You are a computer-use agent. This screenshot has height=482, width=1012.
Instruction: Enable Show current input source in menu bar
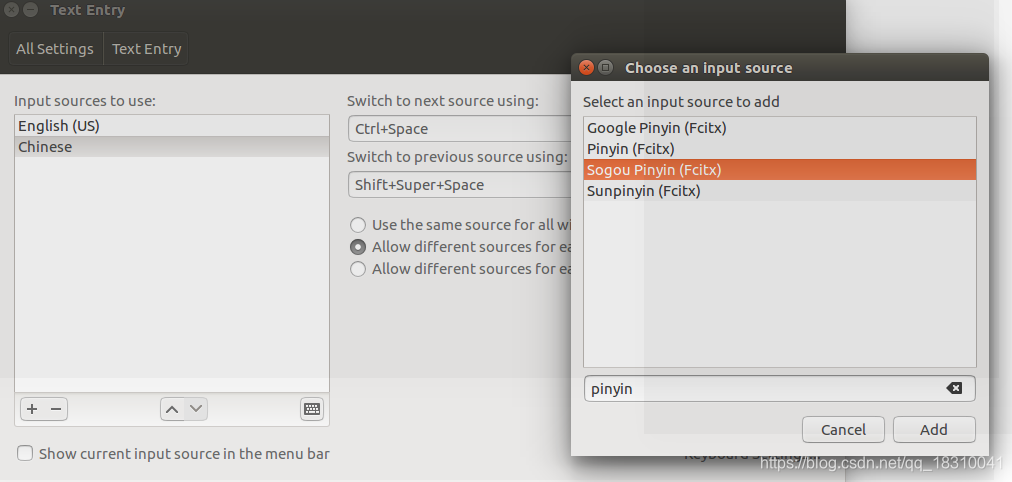click(25, 453)
